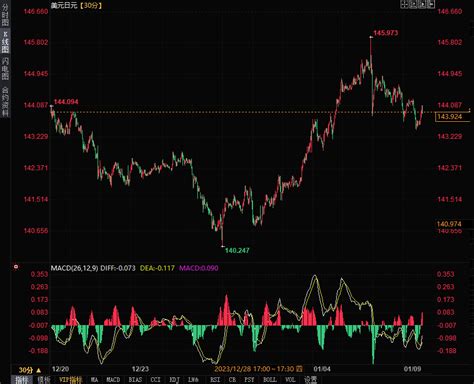
Task: Apply CCI indicator
Action: click(x=156, y=379)
